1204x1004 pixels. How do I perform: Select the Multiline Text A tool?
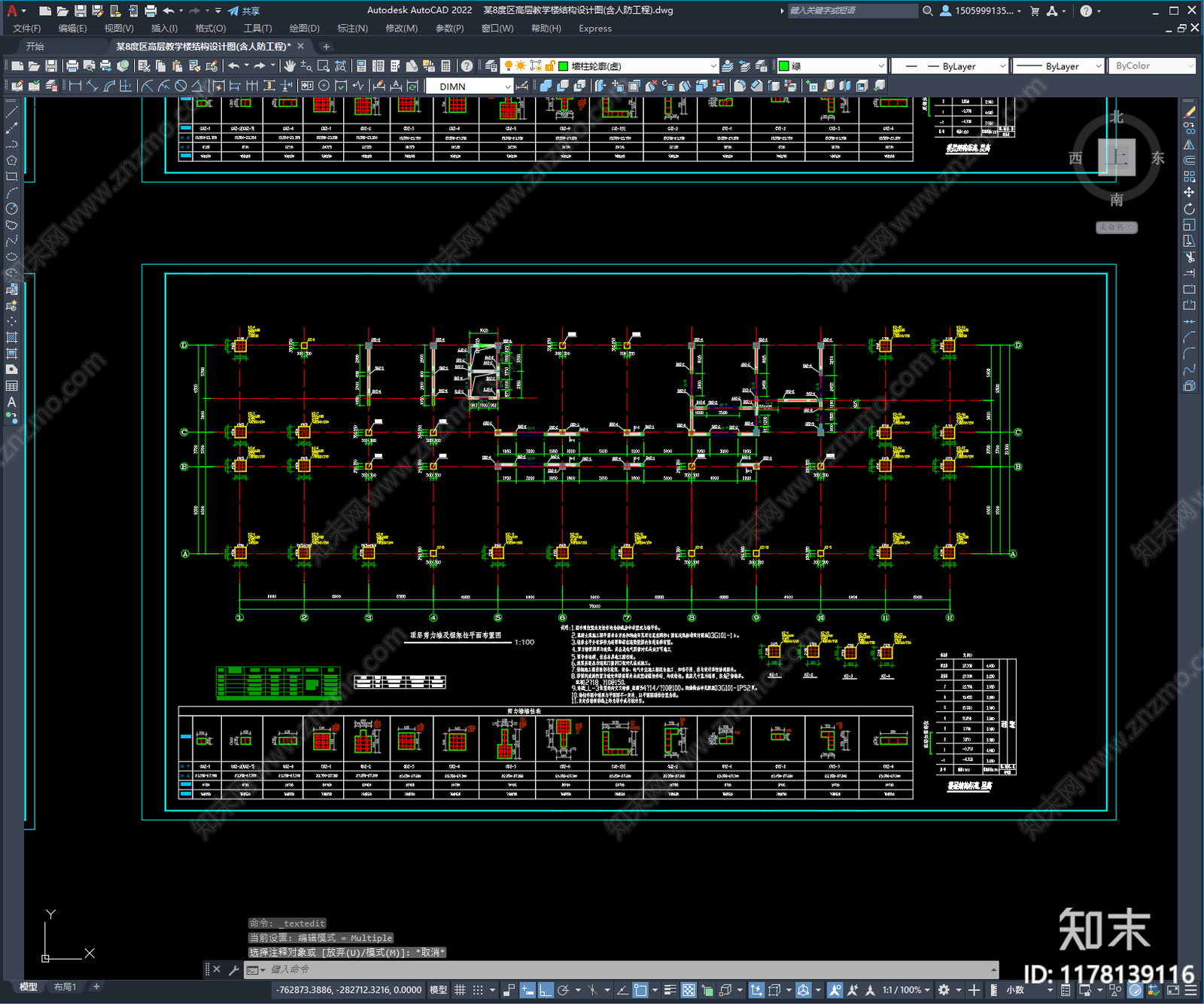(11, 402)
